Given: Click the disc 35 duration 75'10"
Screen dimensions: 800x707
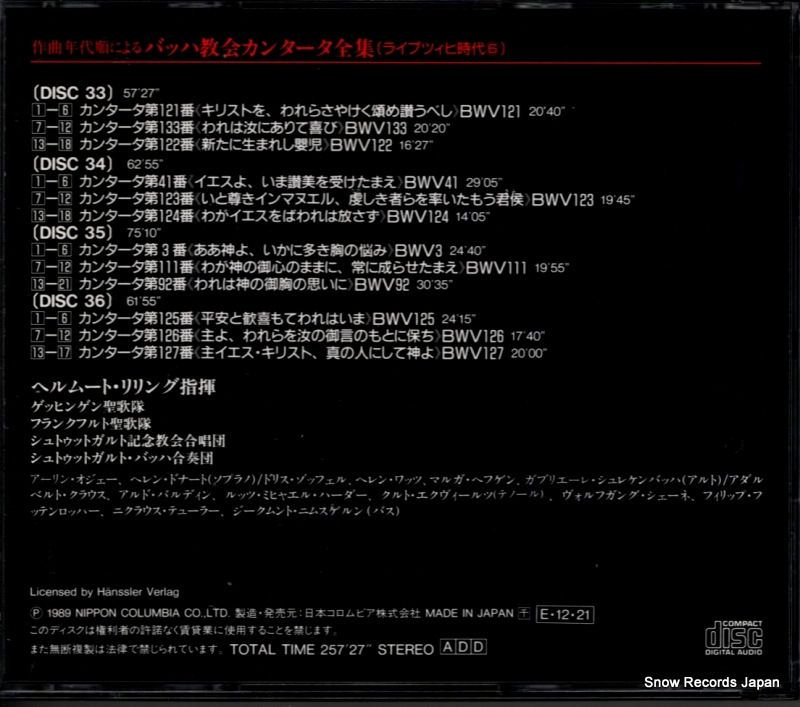Looking at the screenshot, I should point(144,233).
